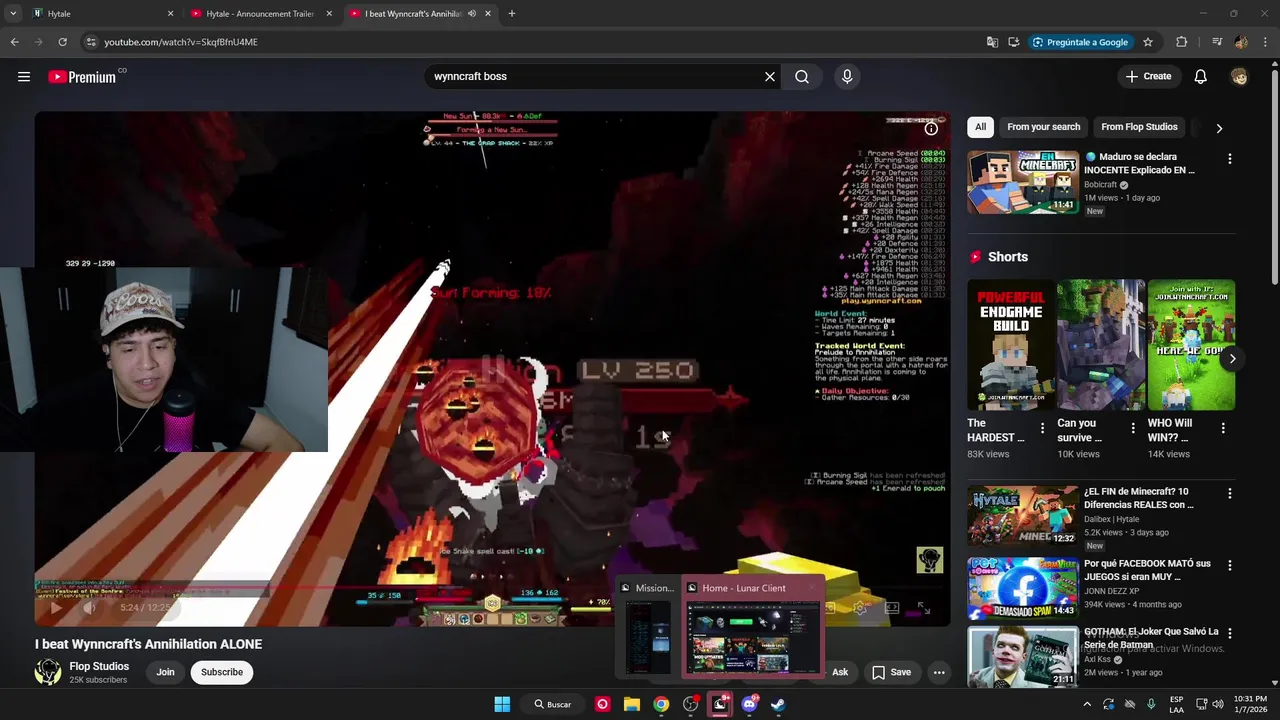
Task: Go back in browser history
Action: click(x=15, y=42)
